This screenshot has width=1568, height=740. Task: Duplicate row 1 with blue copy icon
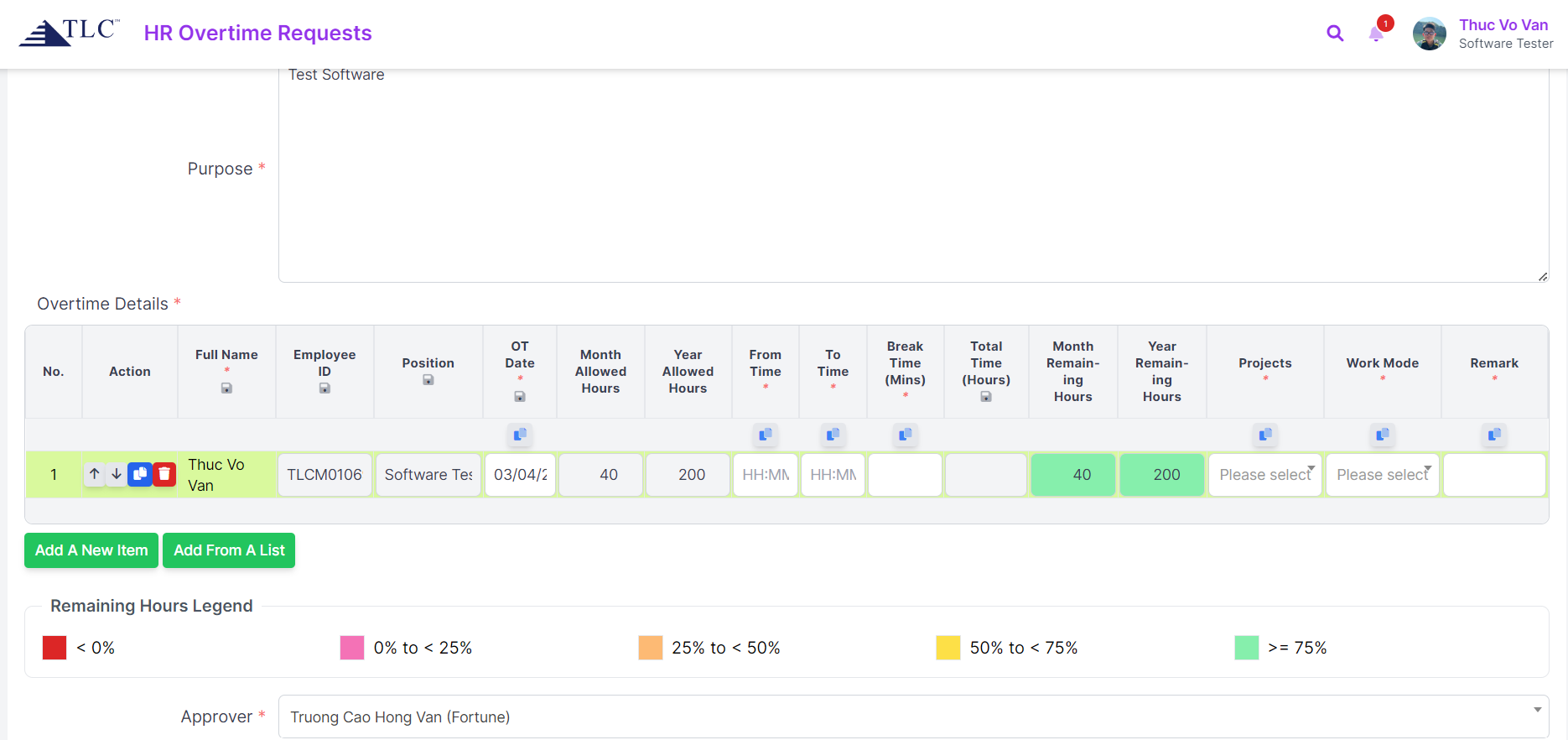click(x=140, y=474)
